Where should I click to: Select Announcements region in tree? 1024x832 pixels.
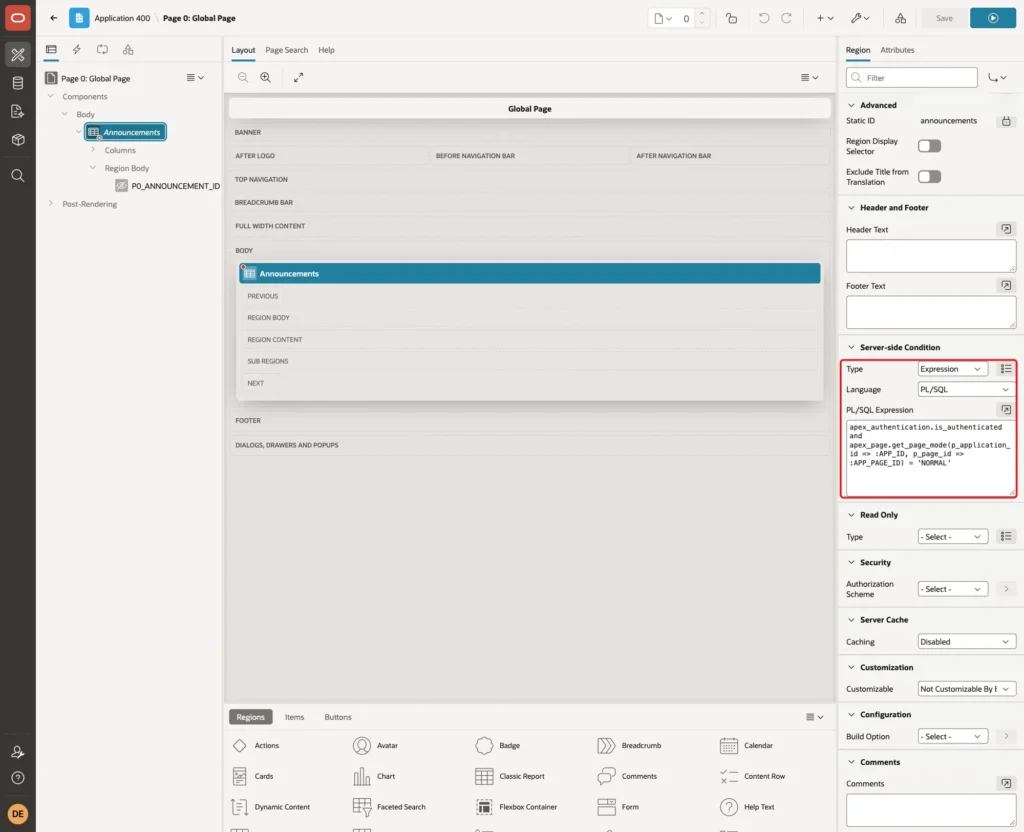click(x=125, y=132)
